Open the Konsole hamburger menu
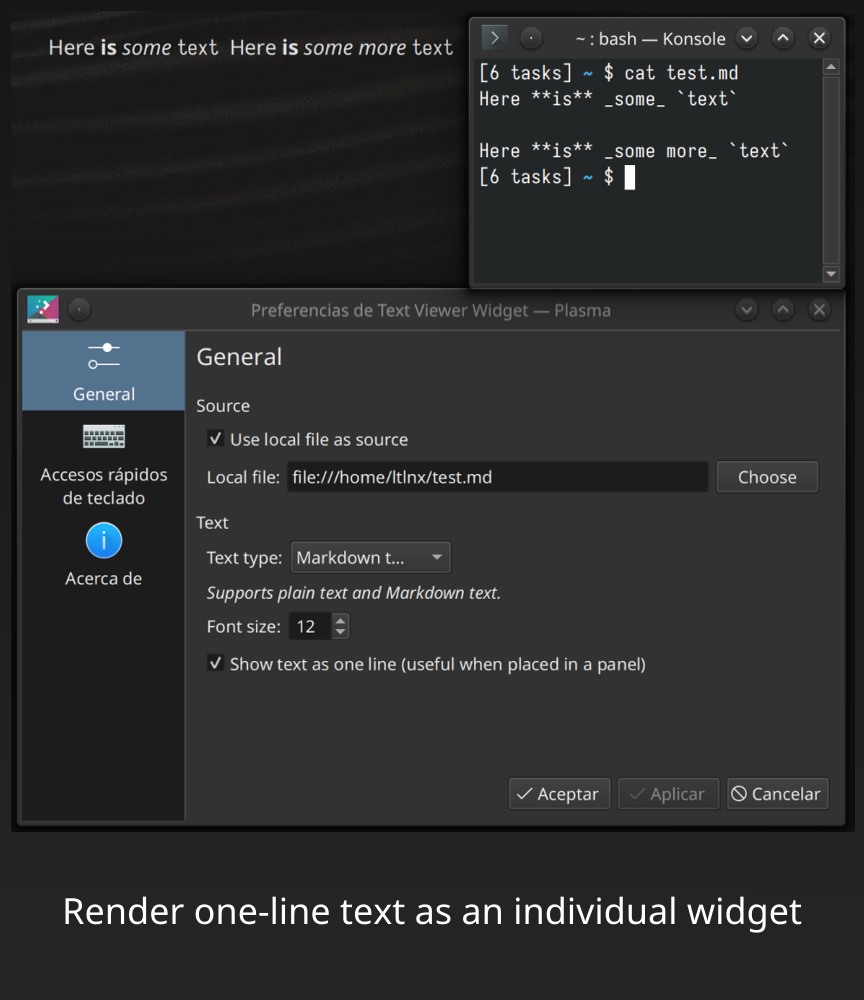The height and width of the screenshot is (1000, 864). (x=530, y=37)
